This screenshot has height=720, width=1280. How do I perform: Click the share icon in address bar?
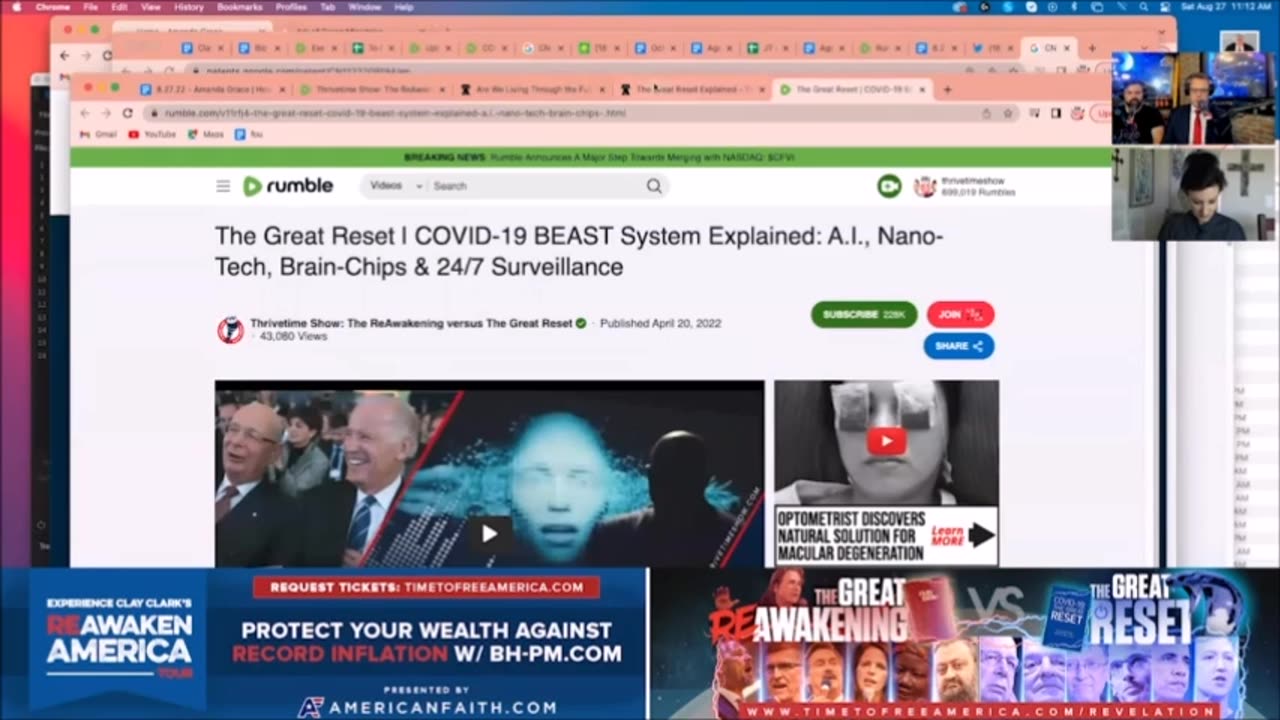tap(987, 113)
